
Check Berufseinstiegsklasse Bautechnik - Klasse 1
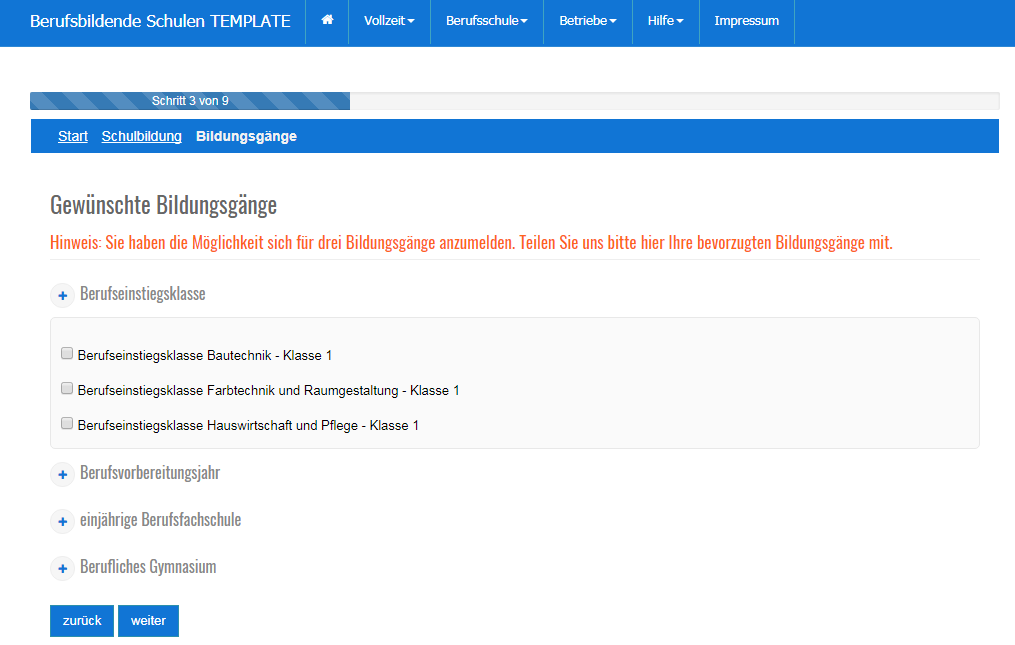click(x=67, y=354)
